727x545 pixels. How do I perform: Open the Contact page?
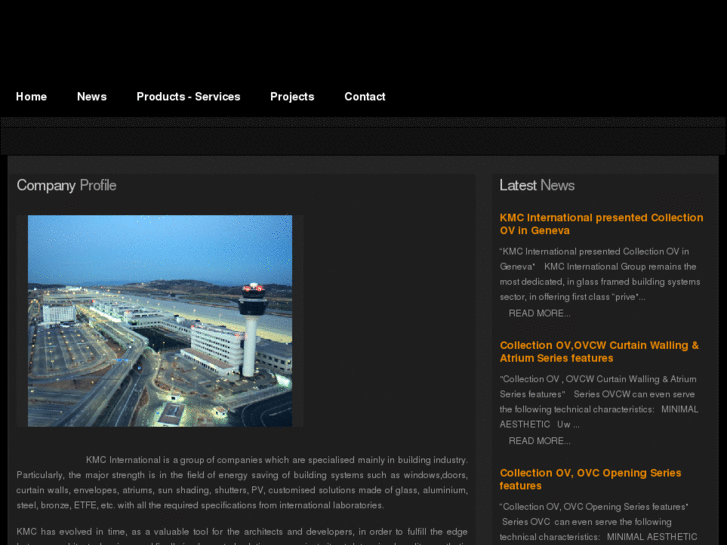(x=365, y=96)
